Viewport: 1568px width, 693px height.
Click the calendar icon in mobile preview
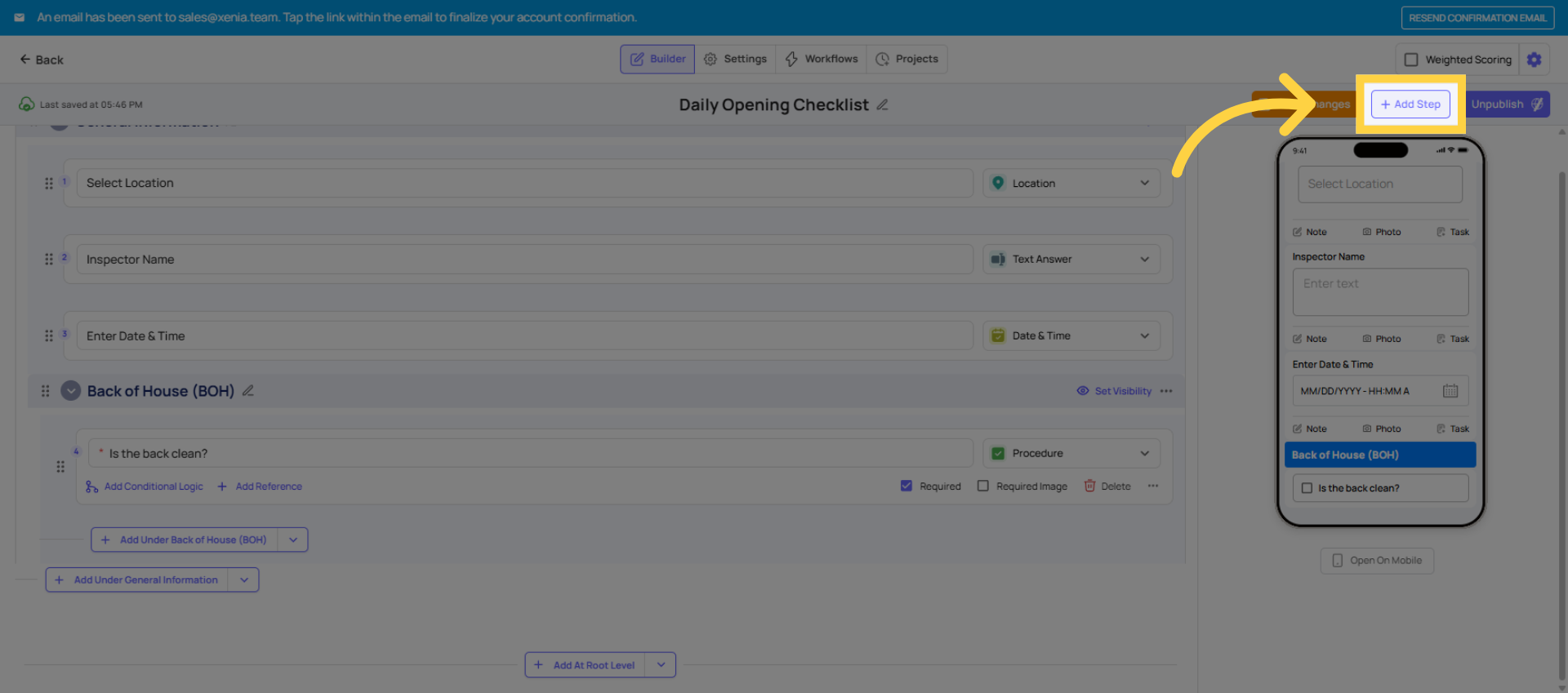pos(1450,391)
